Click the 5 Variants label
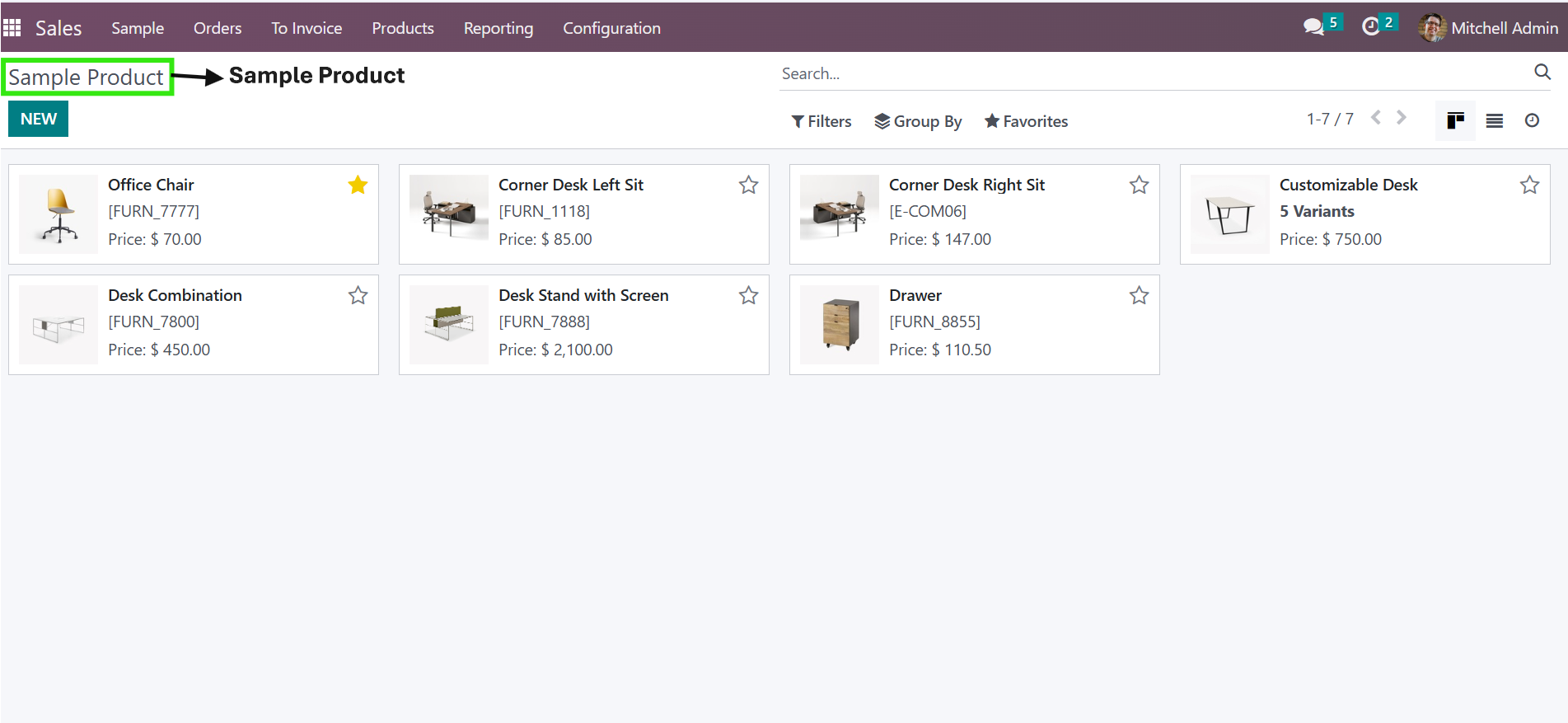 pyautogui.click(x=1317, y=211)
